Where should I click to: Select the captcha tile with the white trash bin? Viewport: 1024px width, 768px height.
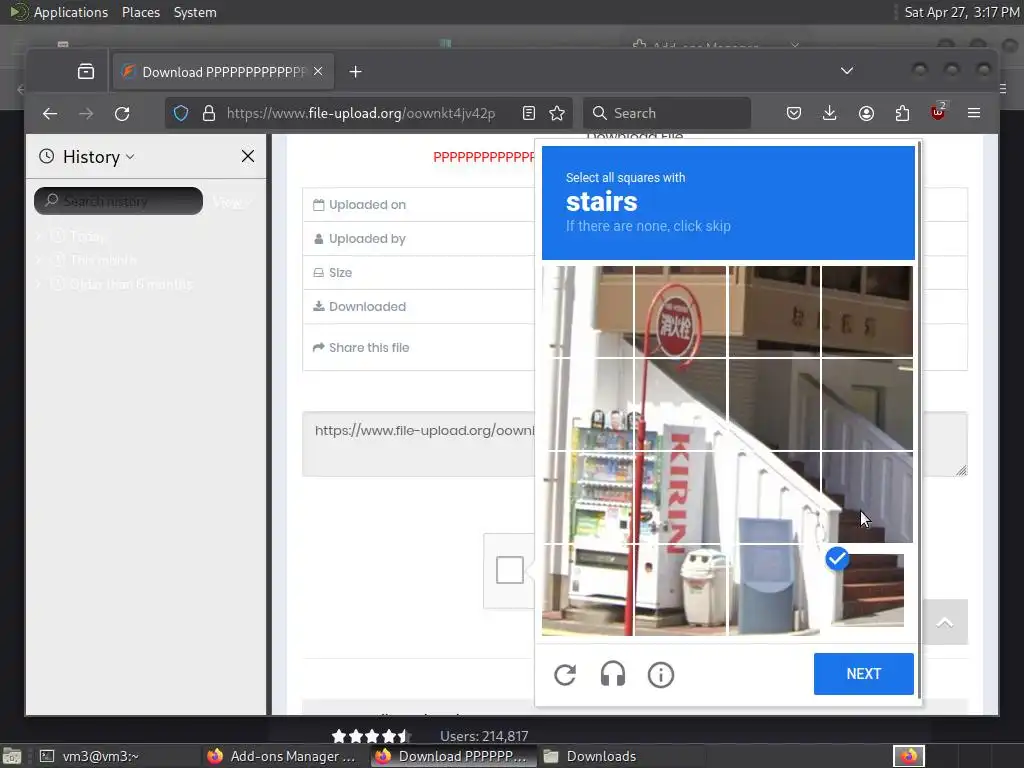[x=680, y=590]
